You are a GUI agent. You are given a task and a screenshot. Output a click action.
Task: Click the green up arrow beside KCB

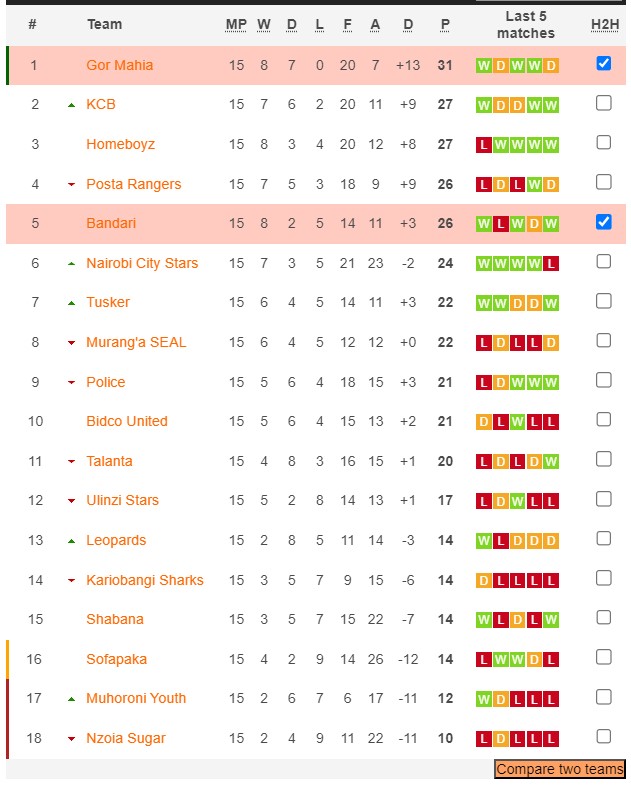click(71, 105)
